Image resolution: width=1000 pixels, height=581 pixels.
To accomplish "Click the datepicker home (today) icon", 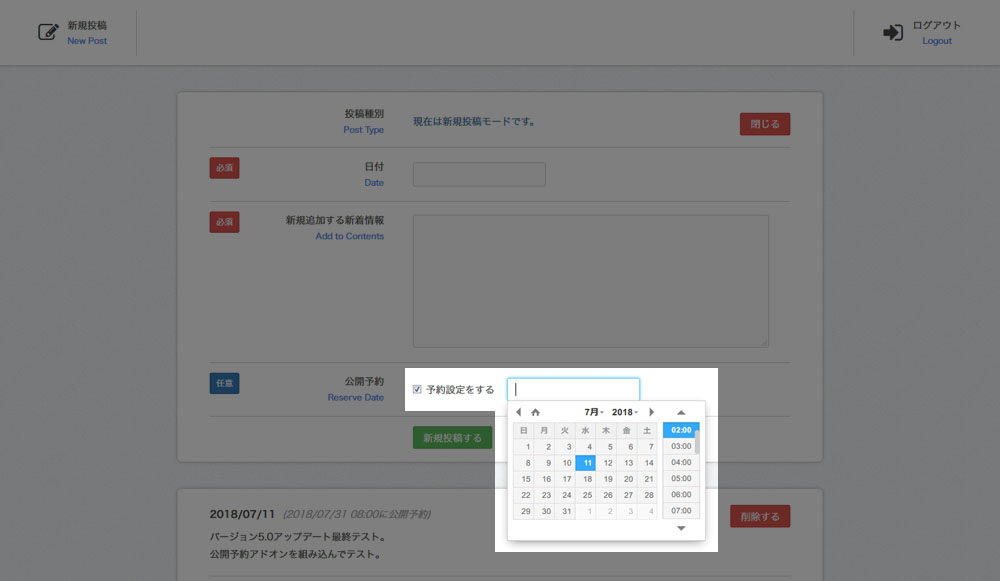I will tap(536, 412).
